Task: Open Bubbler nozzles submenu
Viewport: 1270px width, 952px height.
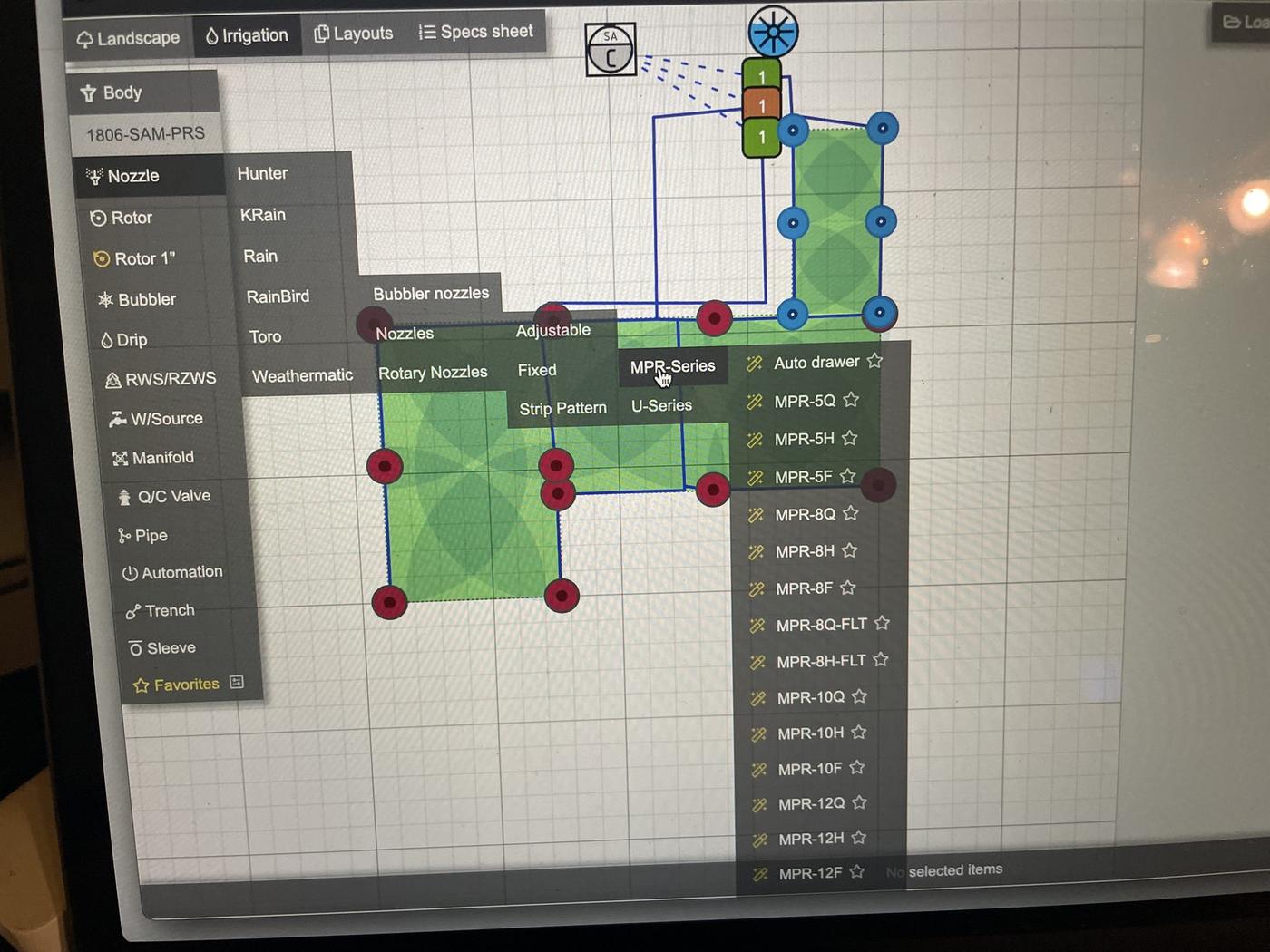Action: coord(431,294)
